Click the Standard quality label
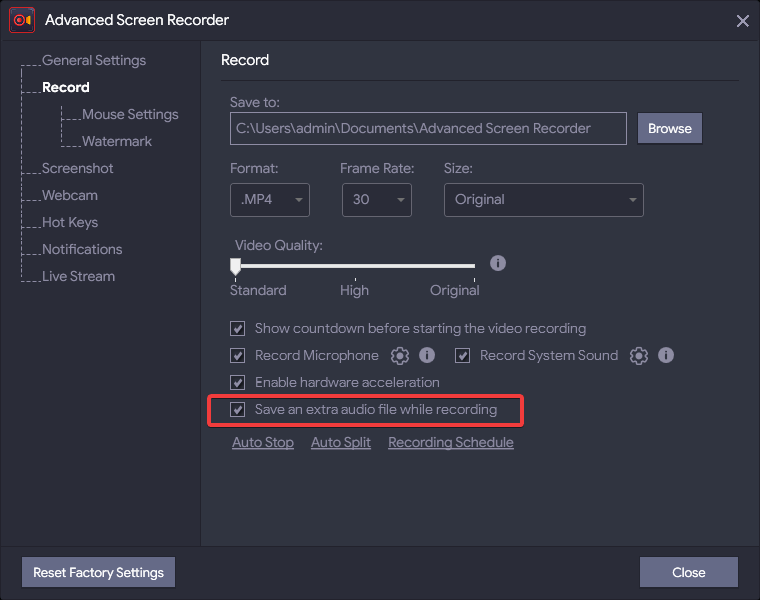Screen dimensions: 760x600 click(258, 290)
